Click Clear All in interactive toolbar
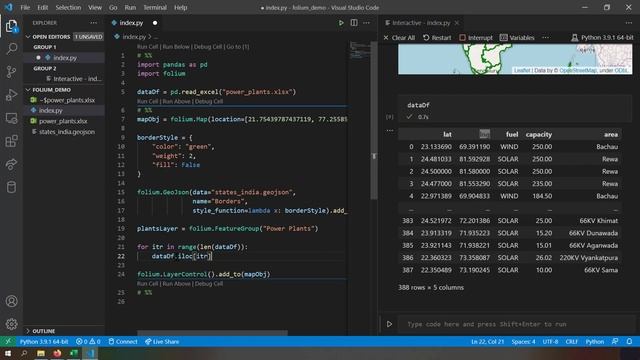640x360 pixels. pyautogui.click(x=399, y=38)
